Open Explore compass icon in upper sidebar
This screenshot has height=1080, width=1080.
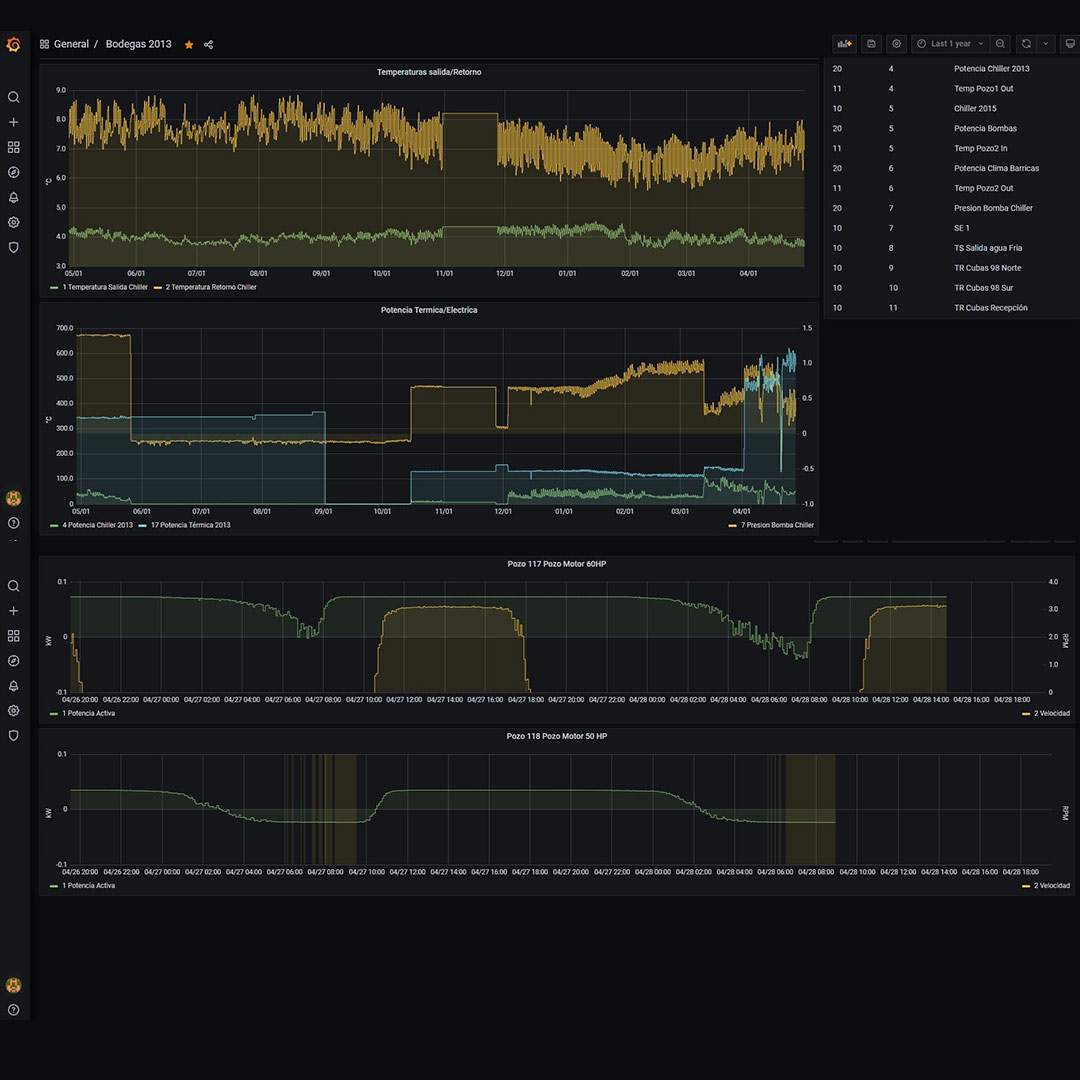(13, 172)
